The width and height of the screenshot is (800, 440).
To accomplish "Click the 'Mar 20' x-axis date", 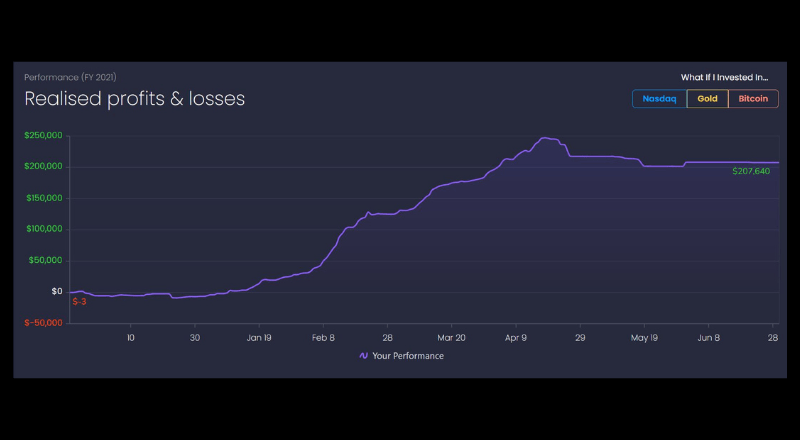I will click(x=451, y=338).
